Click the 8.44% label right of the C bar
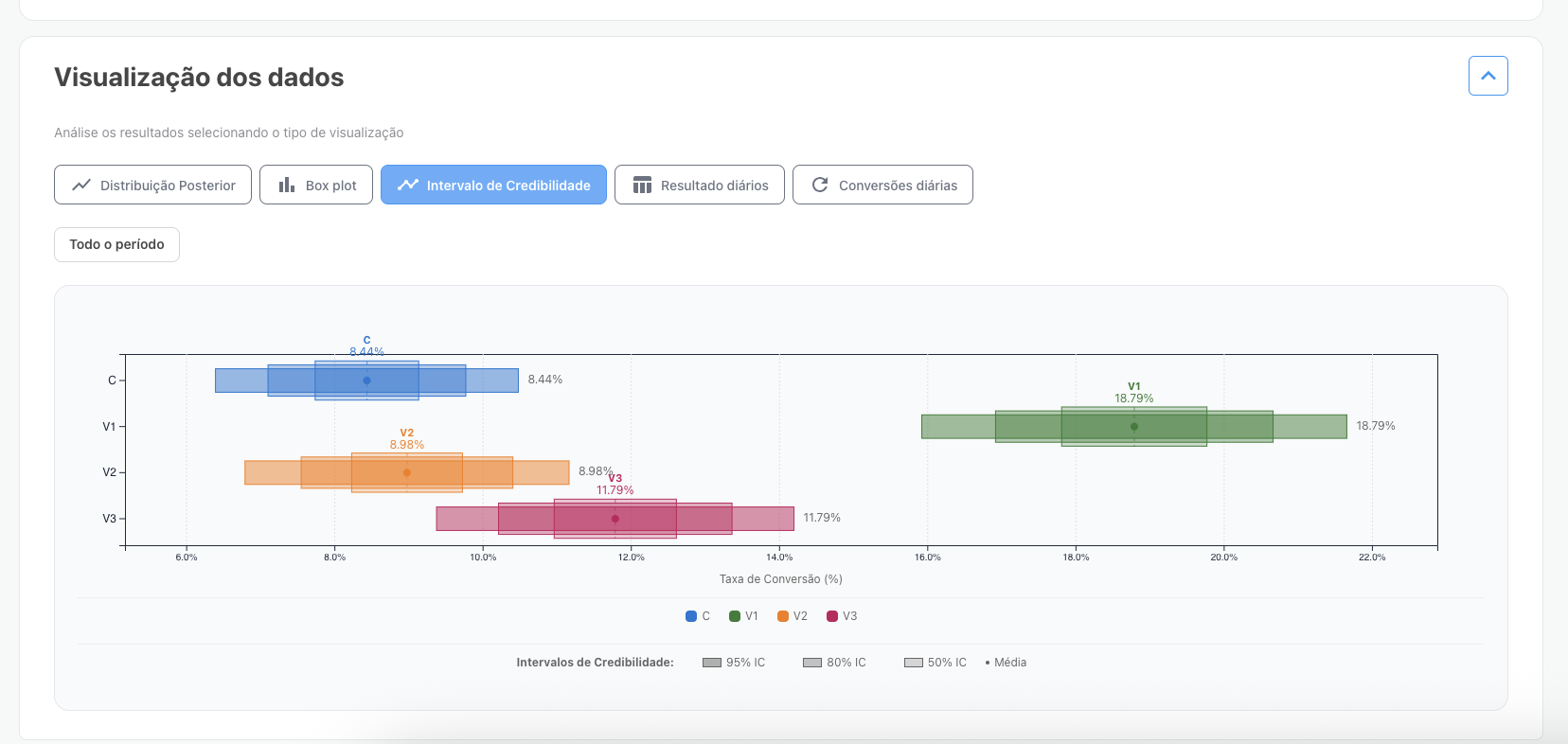The width and height of the screenshot is (1568, 744). (x=545, y=380)
